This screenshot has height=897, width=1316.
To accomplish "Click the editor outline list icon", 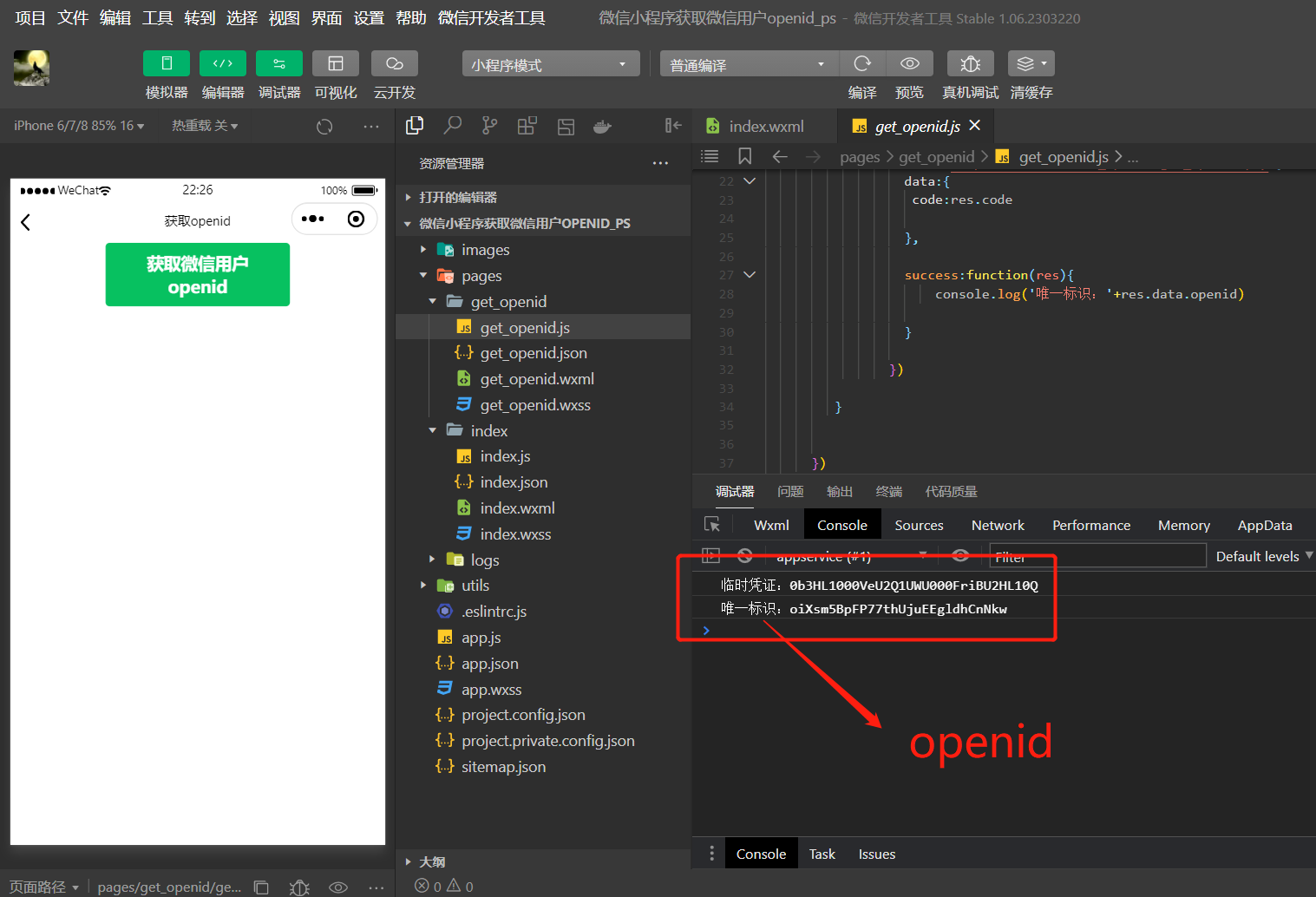I will [x=710, y=156].
